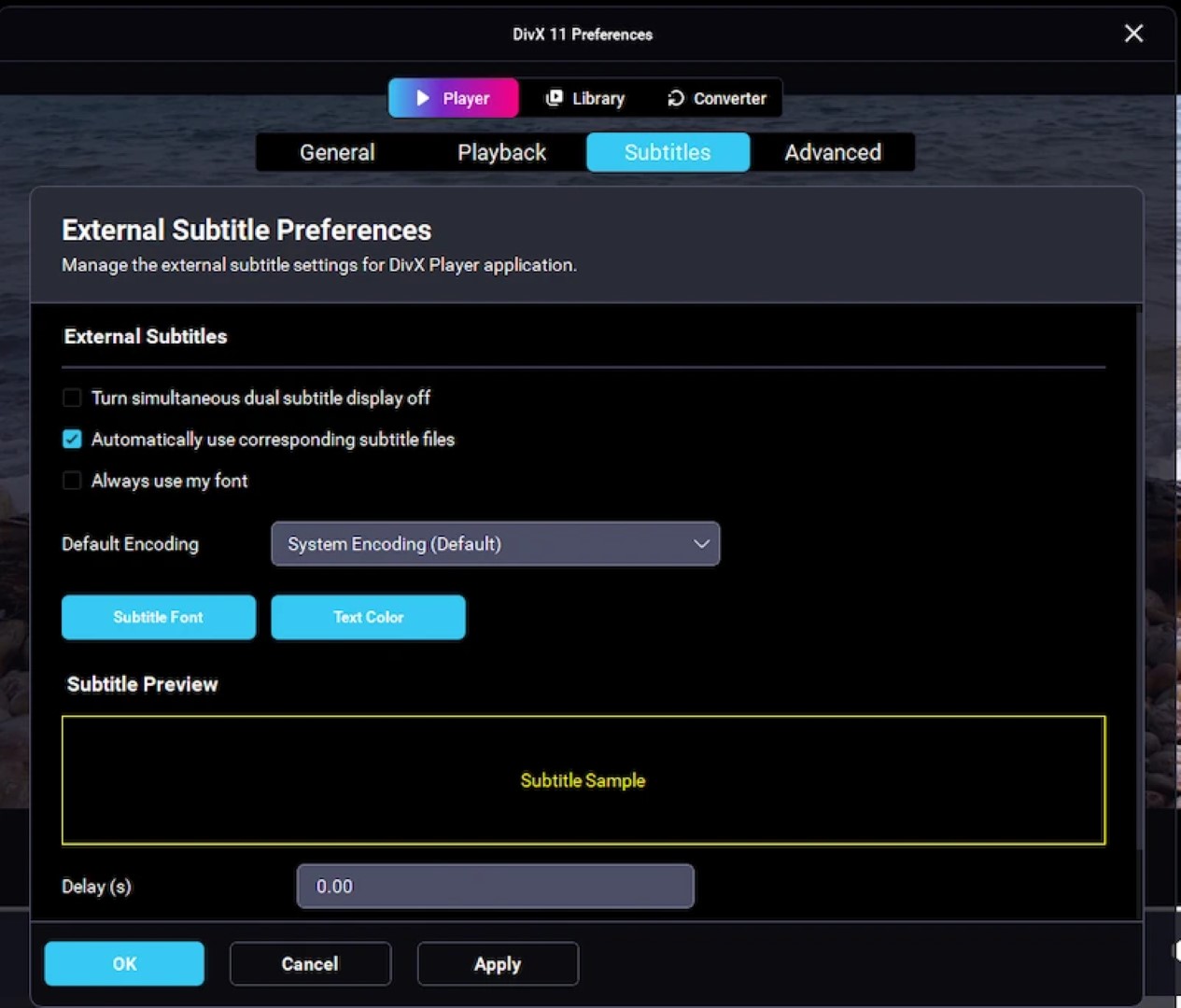Enable turn simultaneous dual subtitle display off
Screen dimensions: 1181x1008
(x=72, y=398)
